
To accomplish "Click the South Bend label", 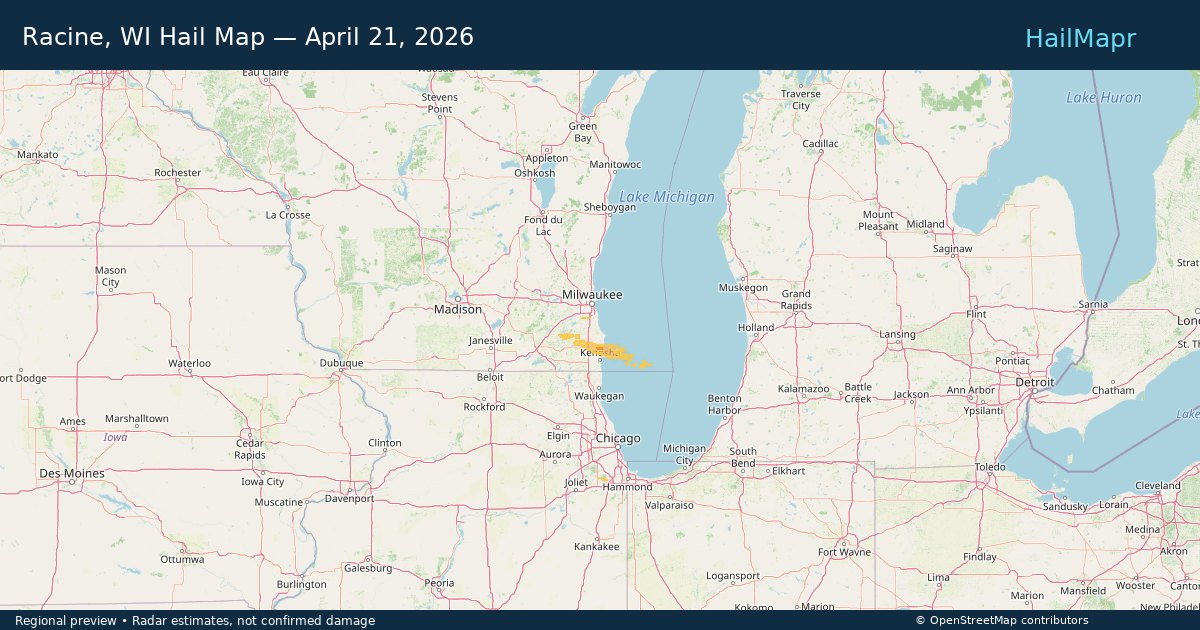I will 743,457.
